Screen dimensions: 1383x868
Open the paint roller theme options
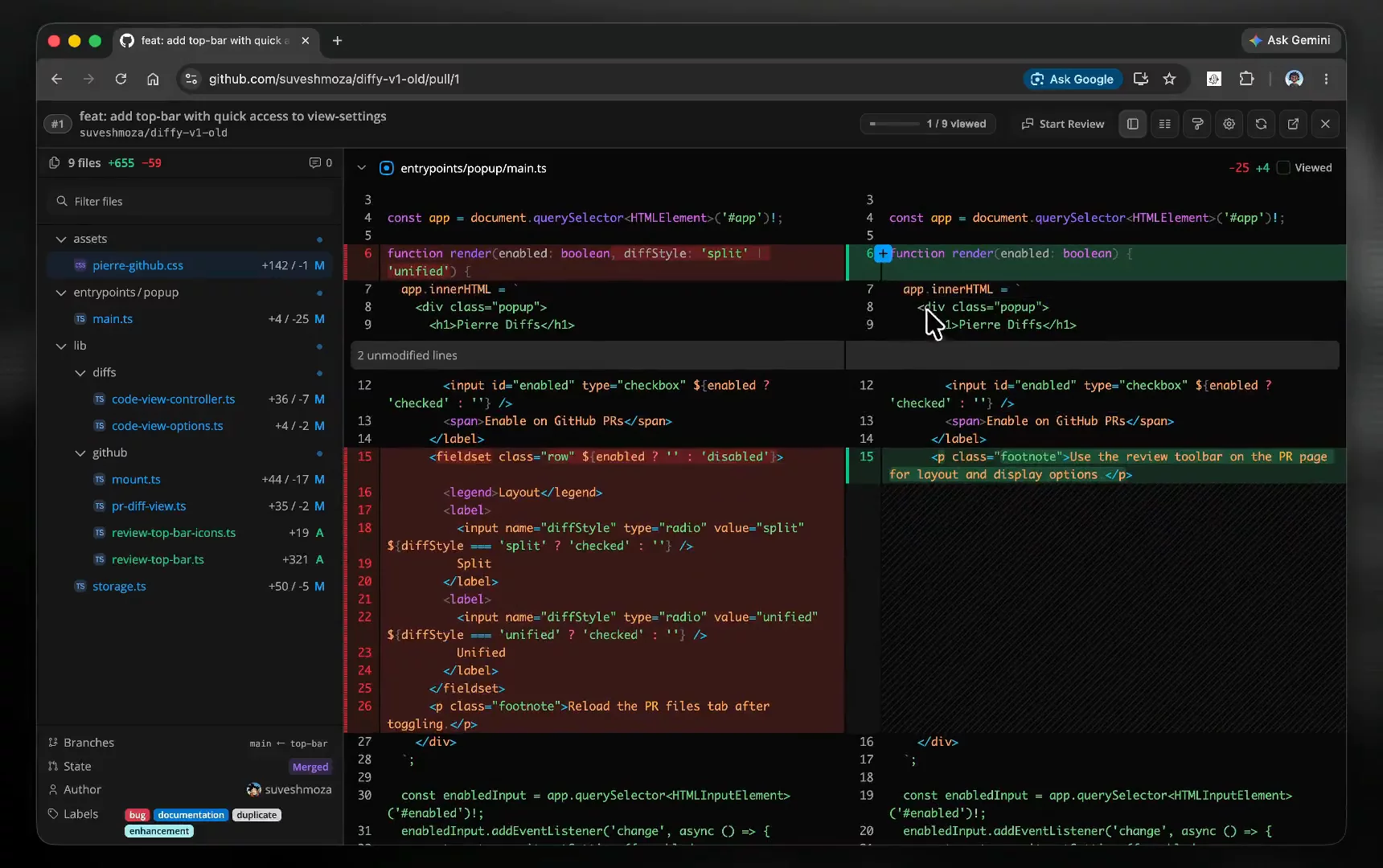pyautogui.click(x=1196, y=124)
